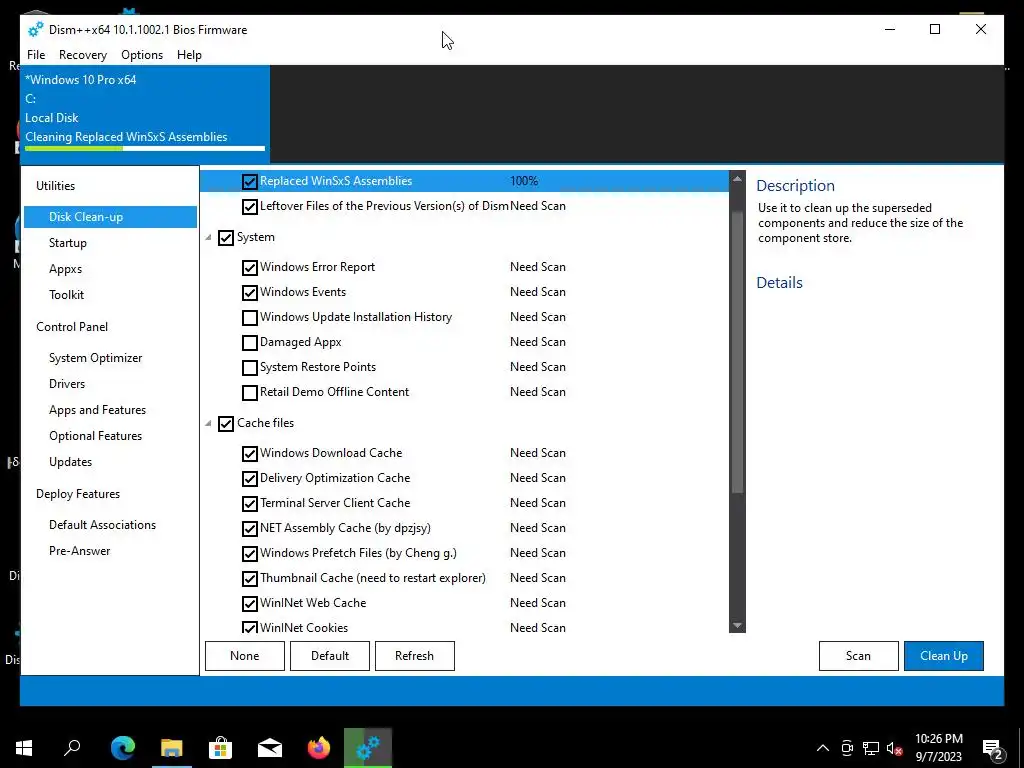
Task: Open Apps and Features
Action: tap(97, 410)
